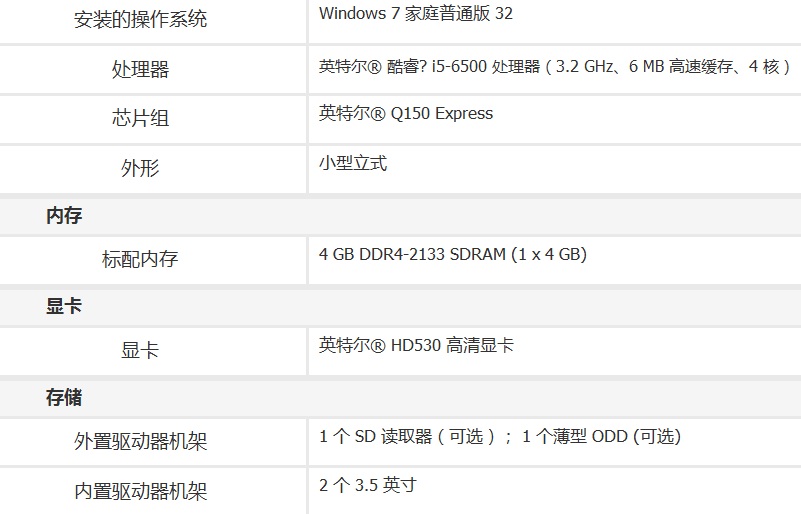Click the bold 显卡 section header

click(64, 306)
